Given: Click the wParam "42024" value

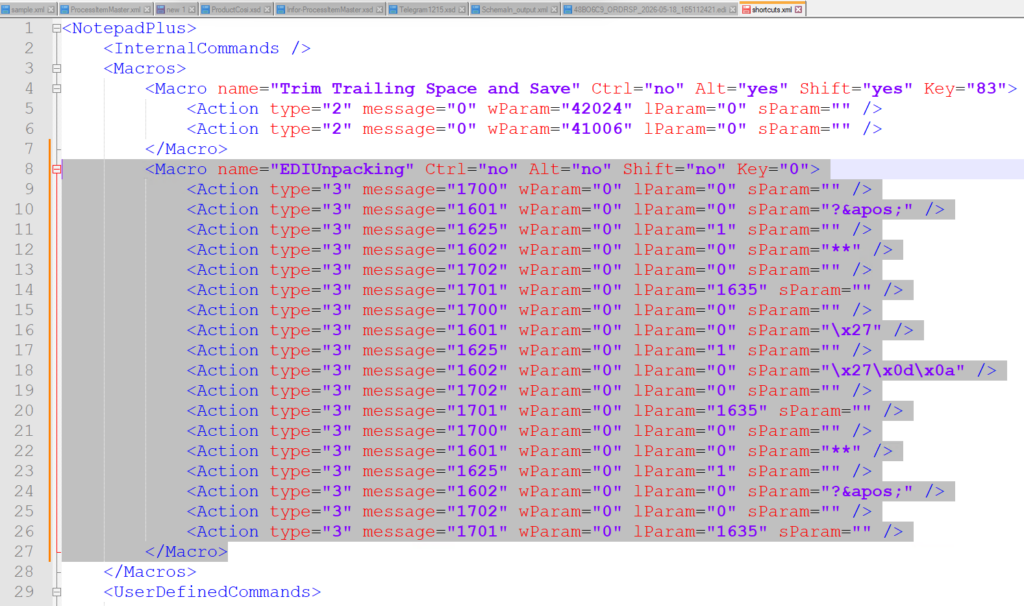Looking at the screenshot, I should pyautogui.click(x=597, y=108).
